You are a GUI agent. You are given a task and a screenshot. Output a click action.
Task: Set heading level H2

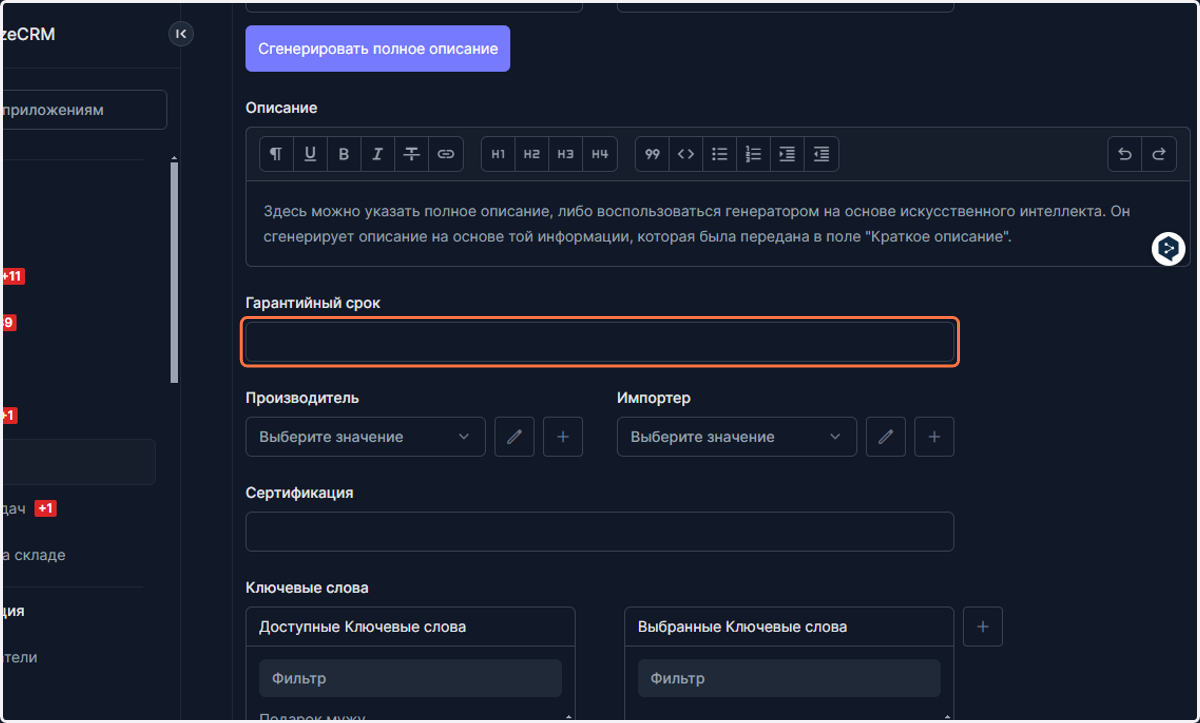532,154
